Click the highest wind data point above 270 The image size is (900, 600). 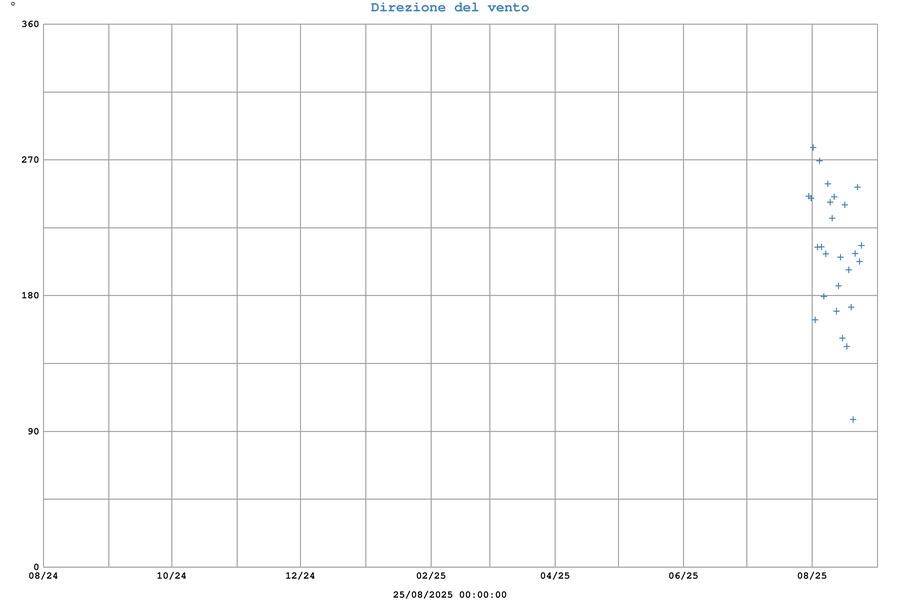pos(813,148)
